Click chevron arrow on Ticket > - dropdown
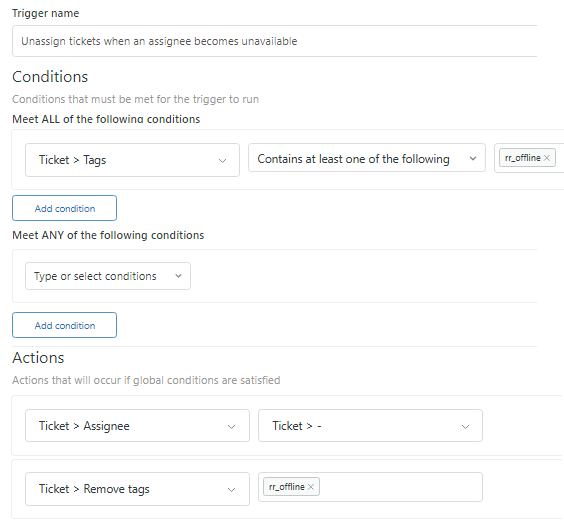Viewport: 564px width, 522px height. [x=465, y=427]
